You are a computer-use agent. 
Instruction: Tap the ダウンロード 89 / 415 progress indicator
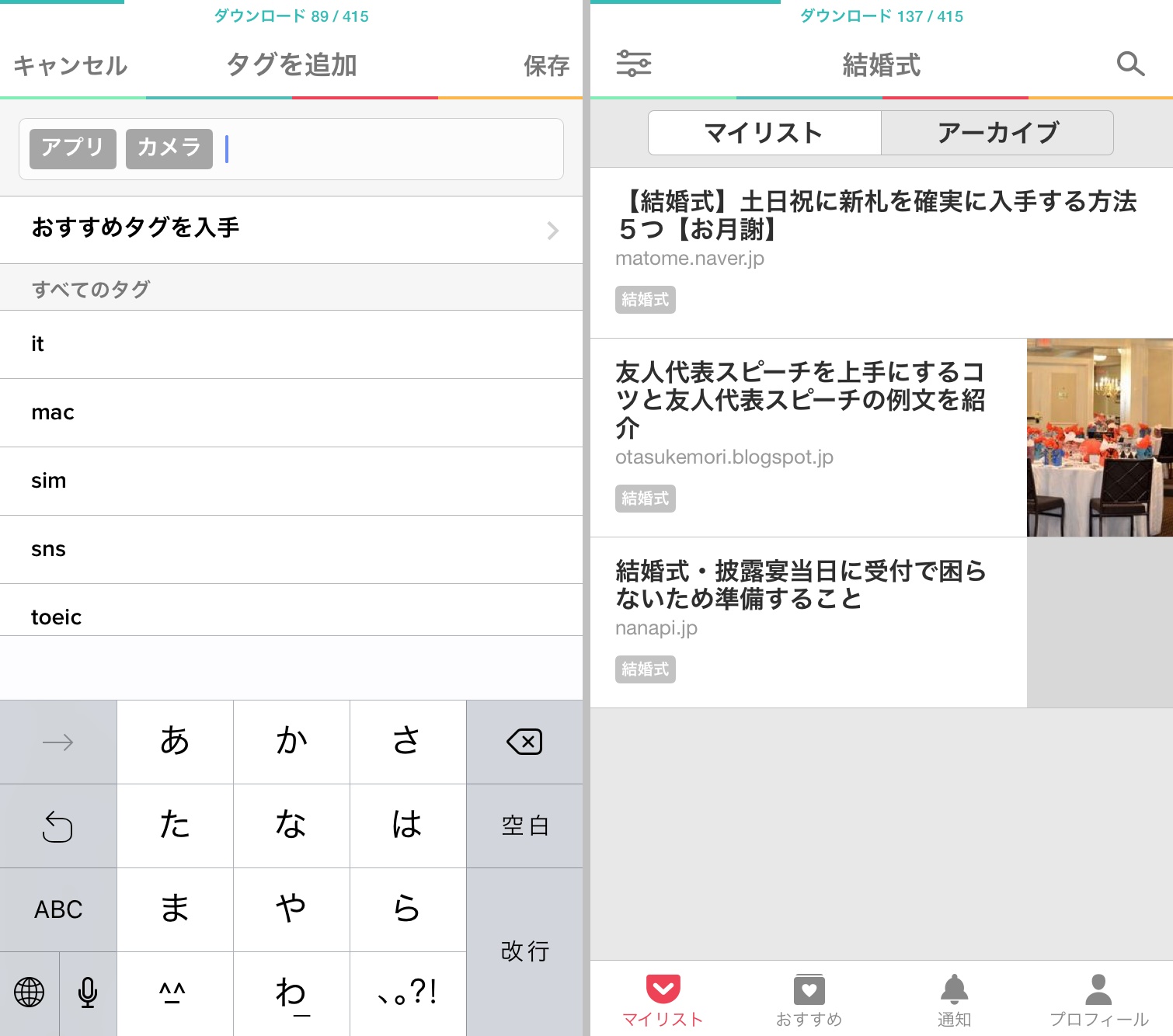click(291, 16)
